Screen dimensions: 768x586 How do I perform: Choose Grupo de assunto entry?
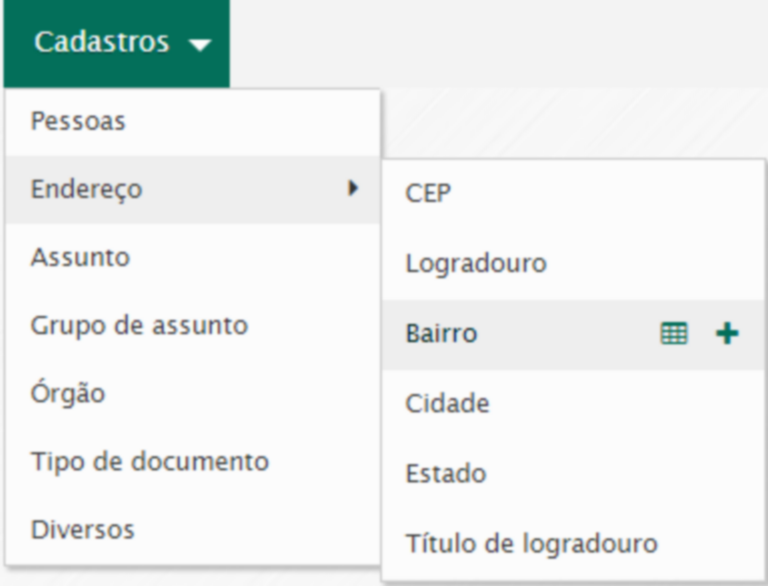(x=139, y=325)
